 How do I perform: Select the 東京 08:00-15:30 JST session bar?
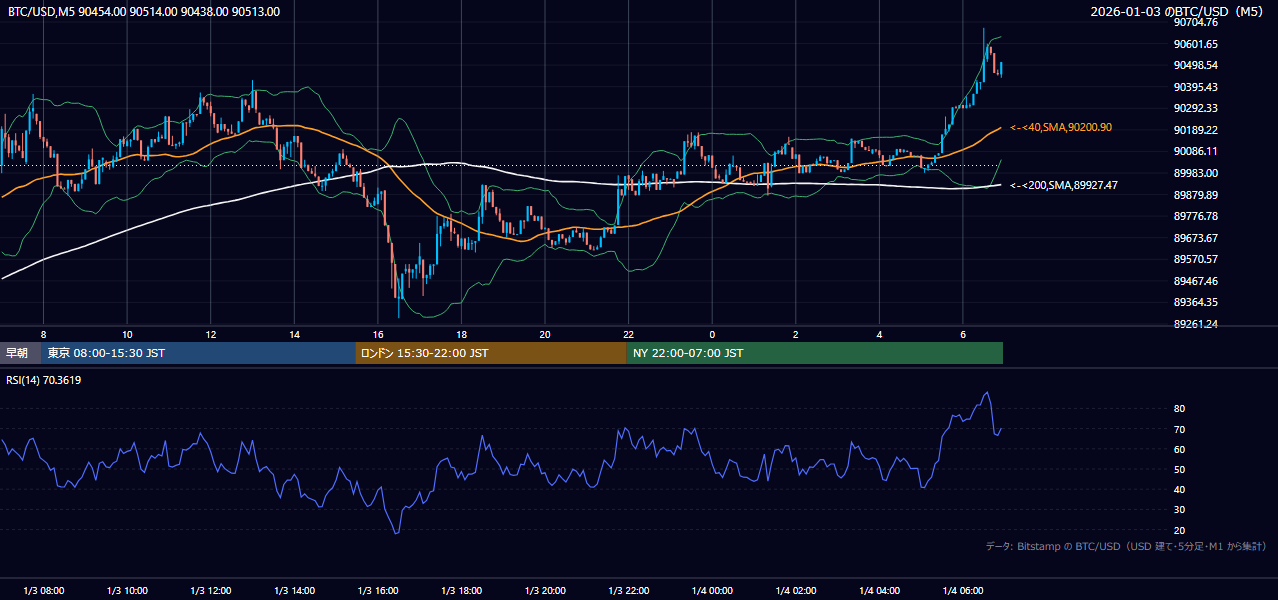pyautogui.click(x=199, y=353)
